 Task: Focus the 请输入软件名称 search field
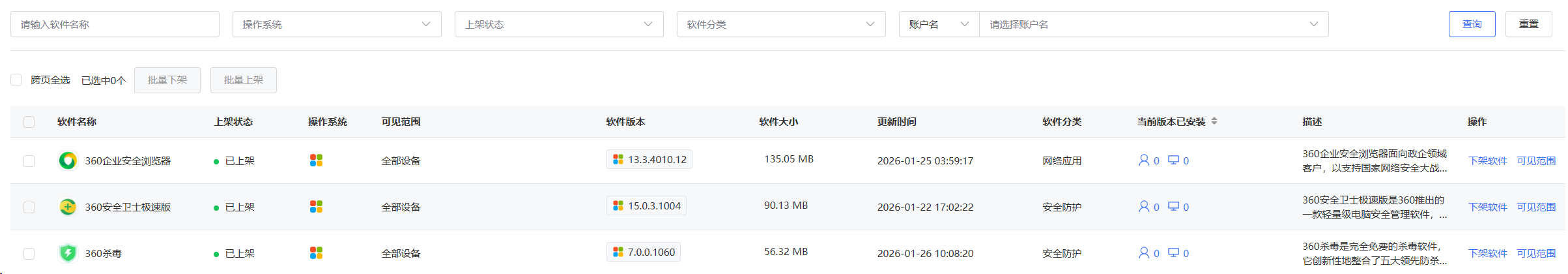coord(115,24)
